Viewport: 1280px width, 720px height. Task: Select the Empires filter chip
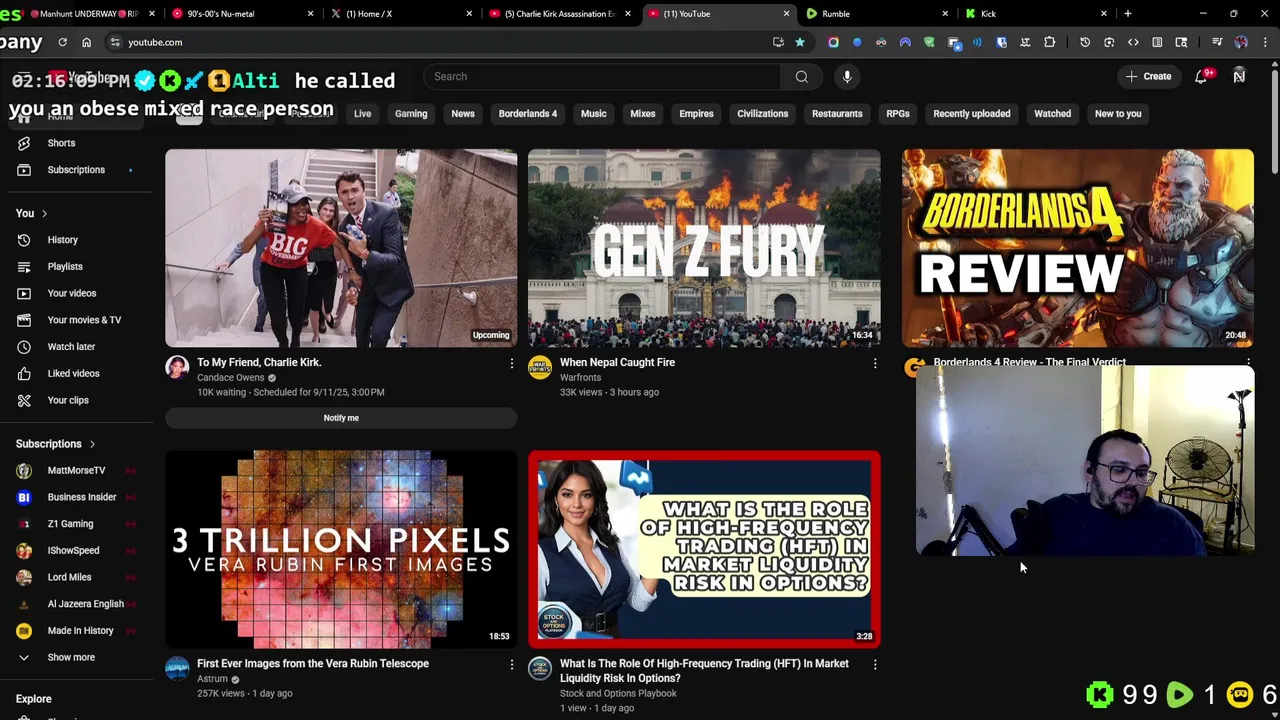696,114
